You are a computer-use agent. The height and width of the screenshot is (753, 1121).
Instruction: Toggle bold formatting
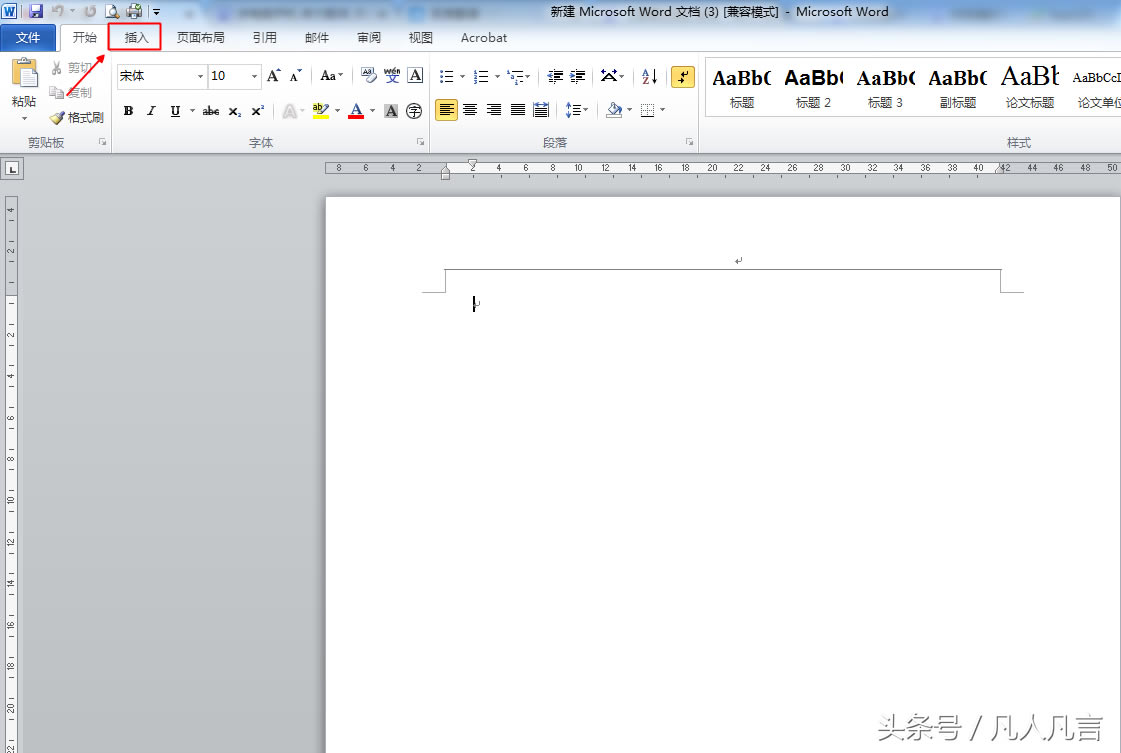[128, 111]
